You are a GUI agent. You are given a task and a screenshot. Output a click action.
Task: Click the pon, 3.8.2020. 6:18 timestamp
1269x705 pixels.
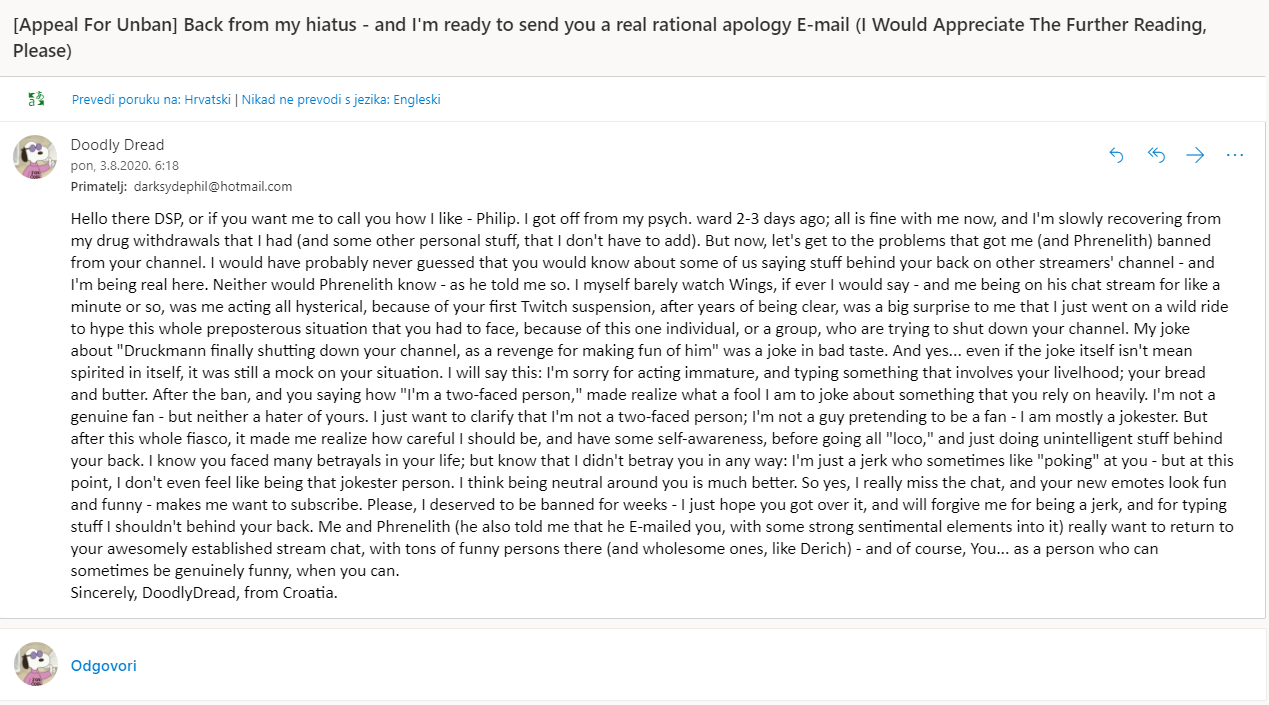point(125,166)
